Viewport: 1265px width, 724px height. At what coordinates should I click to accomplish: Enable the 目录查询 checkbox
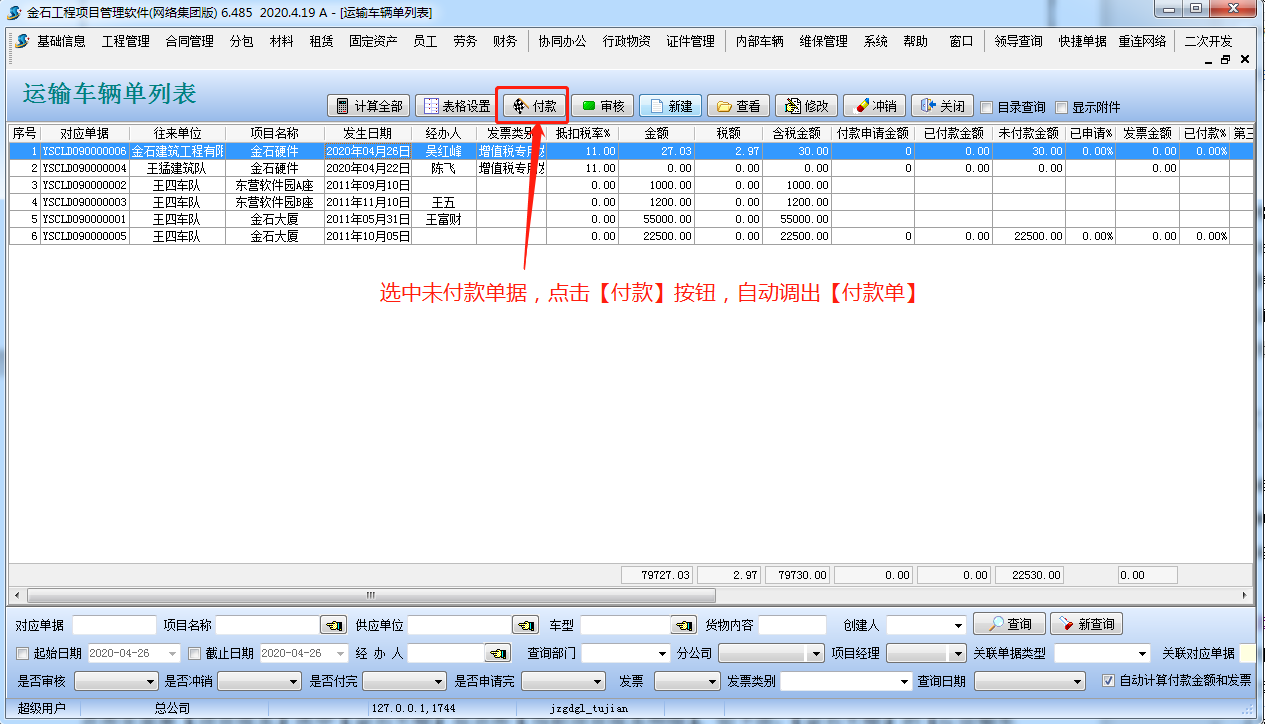tap(987, 108)
